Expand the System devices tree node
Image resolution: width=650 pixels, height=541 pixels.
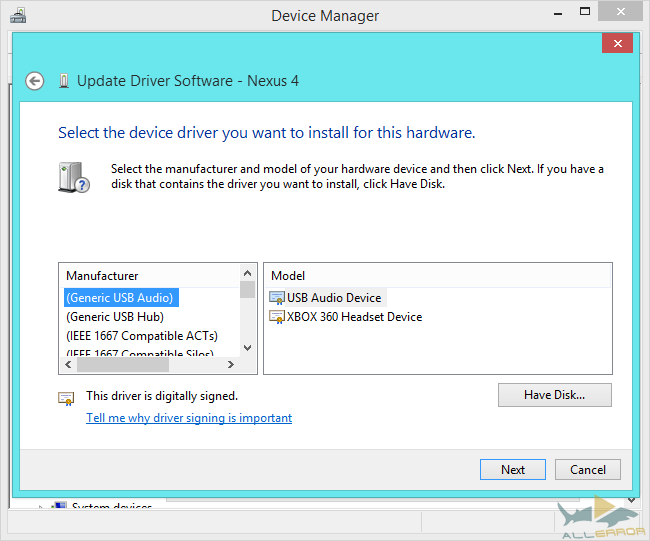click(x=40, y=508)
